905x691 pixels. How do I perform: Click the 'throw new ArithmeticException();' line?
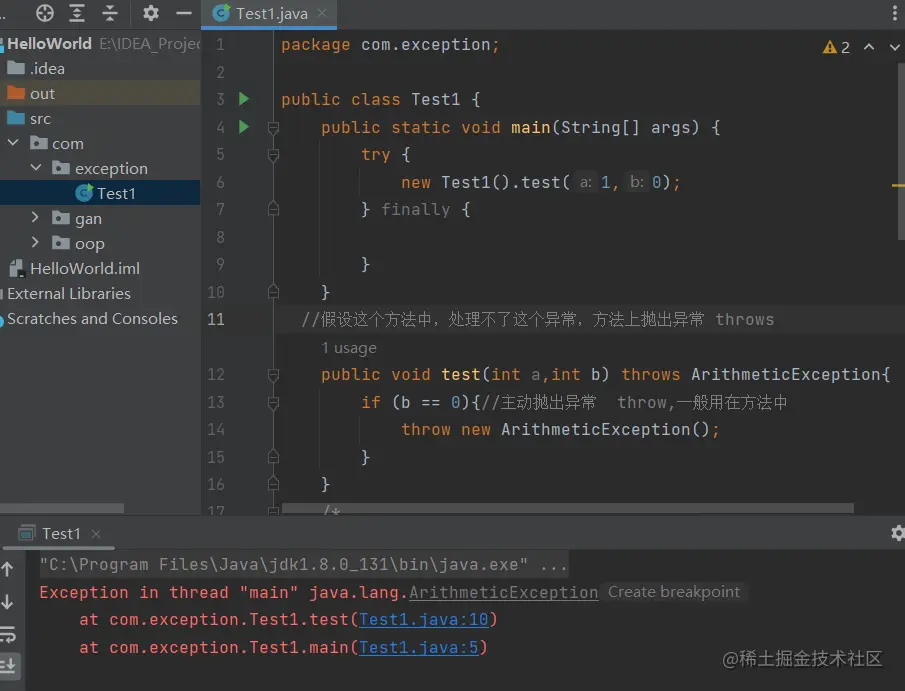pyautogui.click(x=560, y=429)
